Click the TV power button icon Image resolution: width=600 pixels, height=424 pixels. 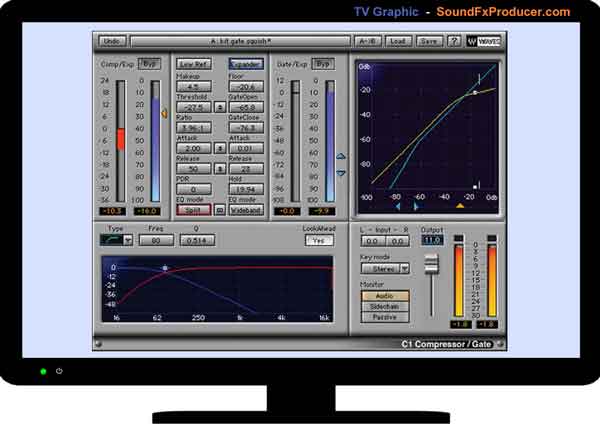pyautogui.click(x=59, y=371)
